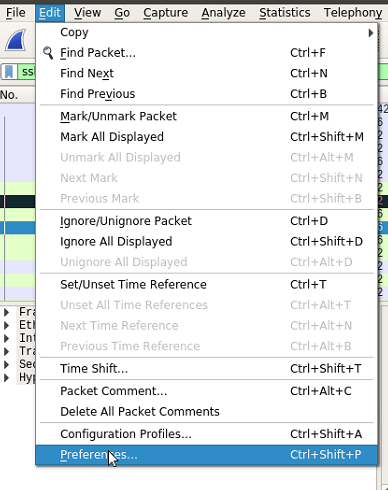Choose Mark/Unmark Packet
The width and height of the screenshot is (388, 490).
pyautogui.click(x=207, y=116)
